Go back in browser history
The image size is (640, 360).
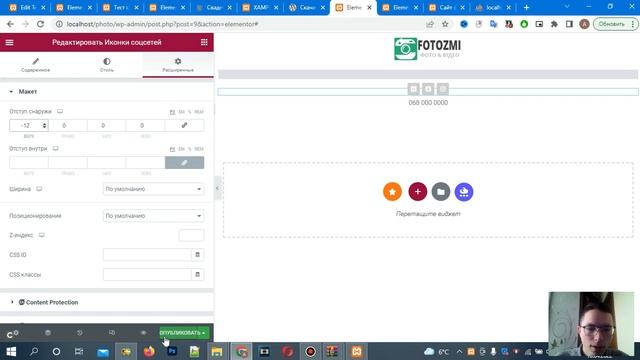[x=10, y=24]
